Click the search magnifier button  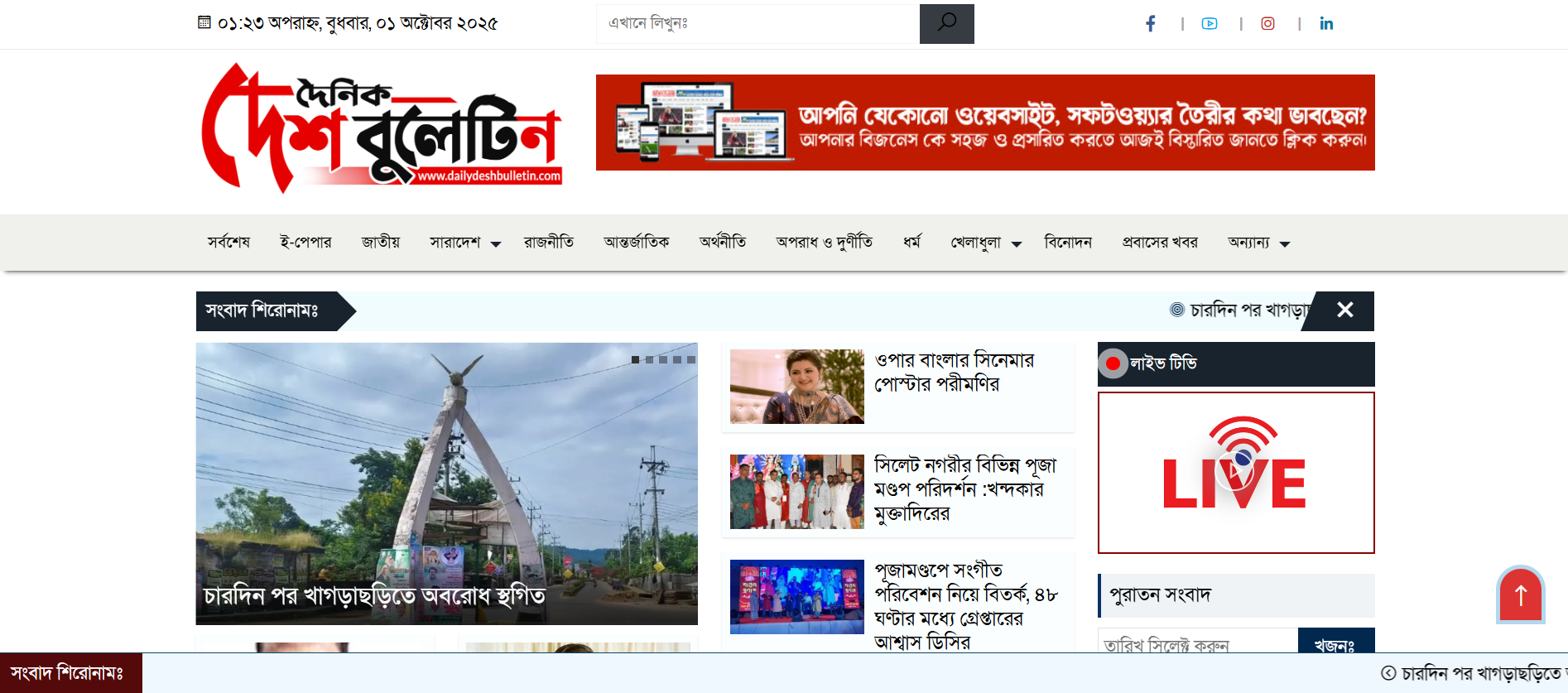coord(946,23)
